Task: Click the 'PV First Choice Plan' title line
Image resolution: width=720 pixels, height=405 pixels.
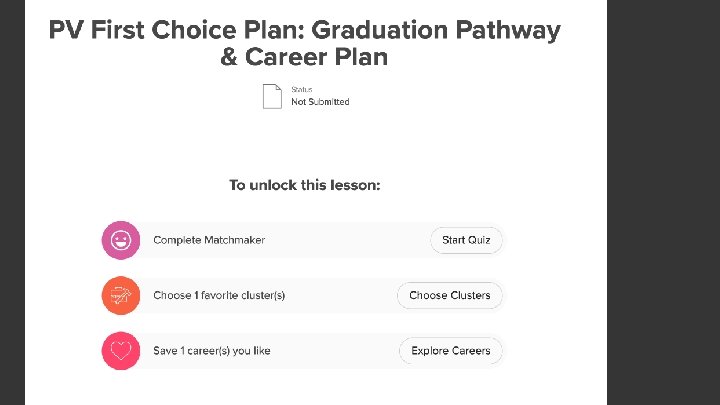Action: click(304, 30)
